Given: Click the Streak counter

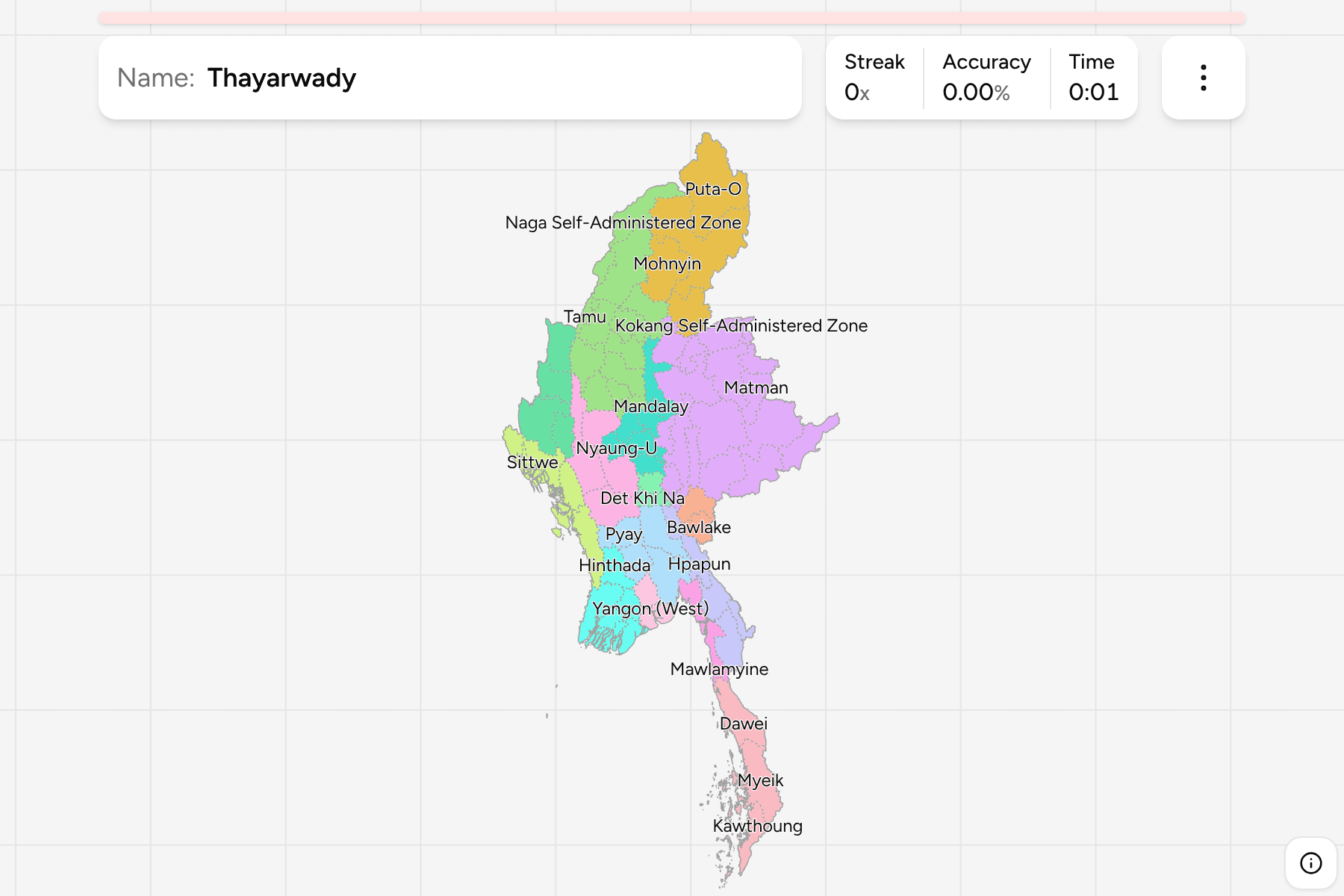Looking at the screenshot, I should click(874, 78).
